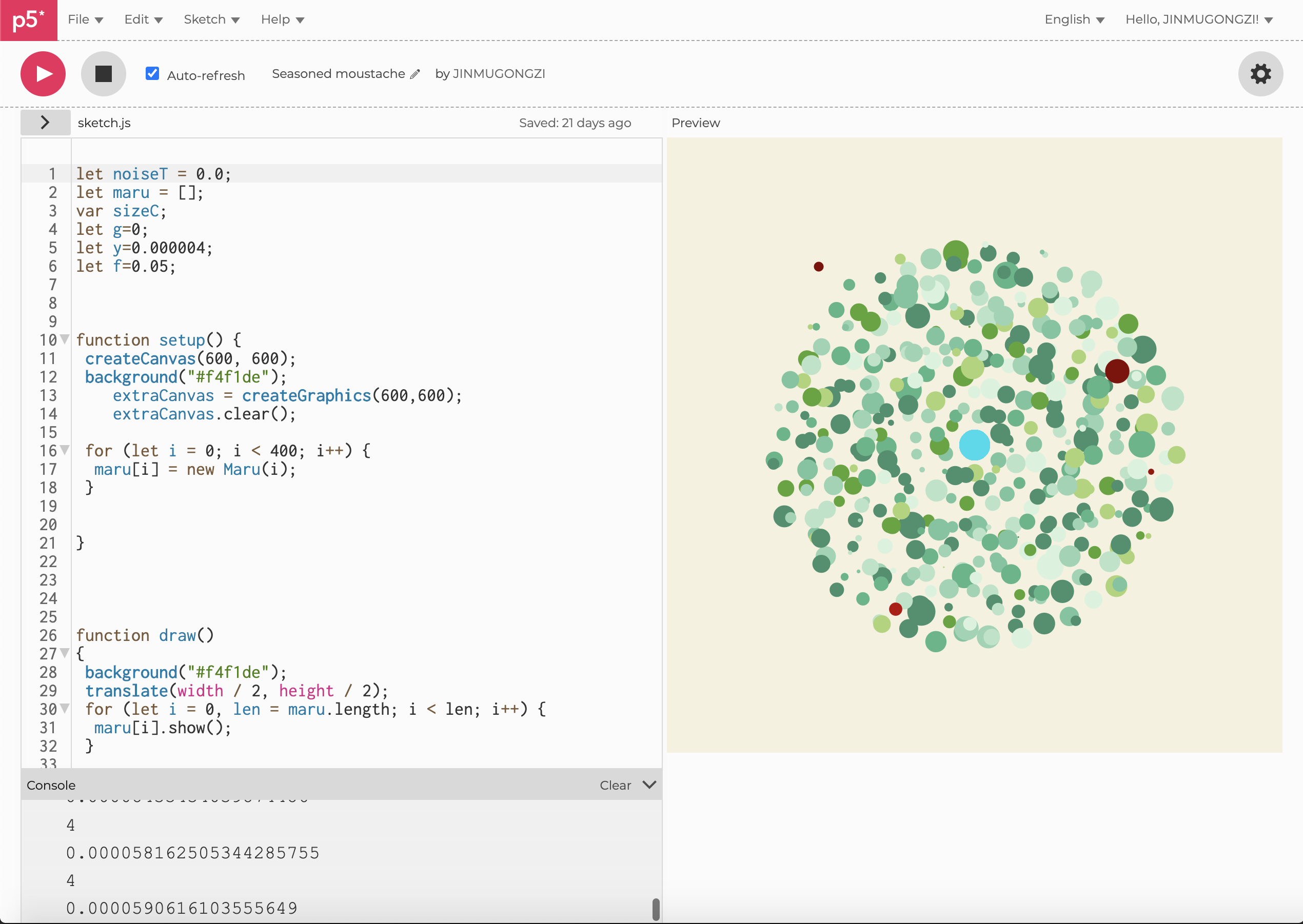Click the console scrollbar thumb

655,909
